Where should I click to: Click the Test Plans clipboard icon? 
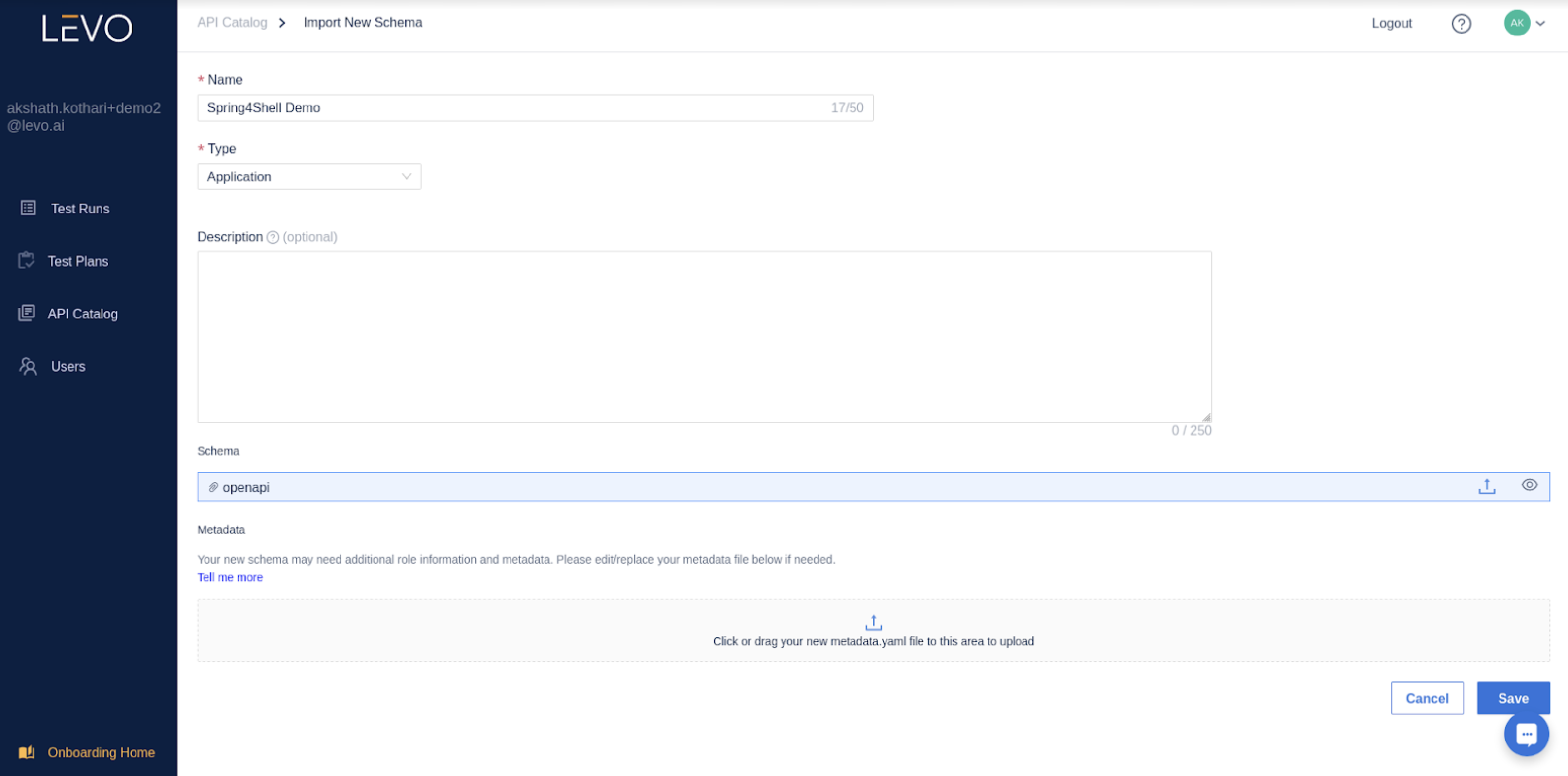pyautogui.click(x=26, y=260)
